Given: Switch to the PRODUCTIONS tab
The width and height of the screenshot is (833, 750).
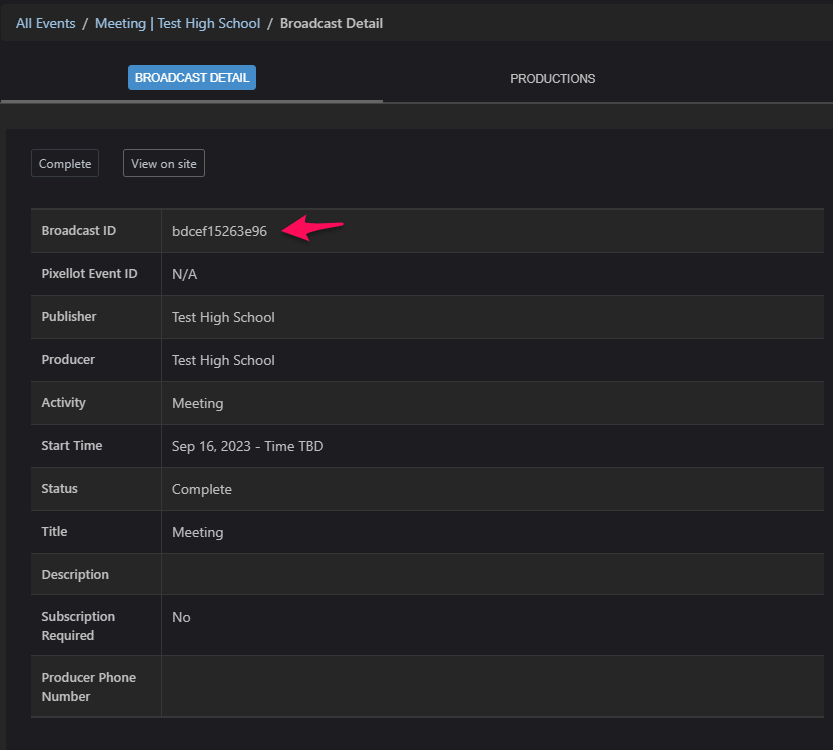Looking at the screenshot, I should [x=552, y=79].
